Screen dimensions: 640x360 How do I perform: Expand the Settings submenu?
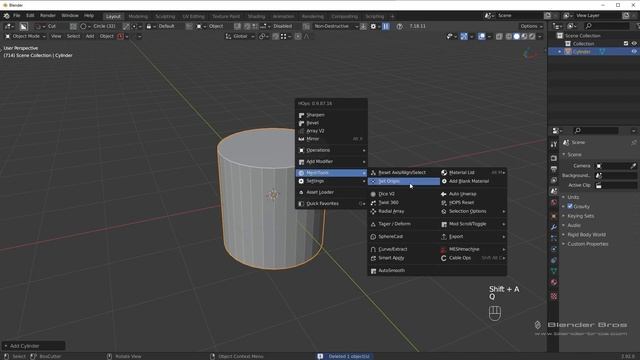coord(331,181)
